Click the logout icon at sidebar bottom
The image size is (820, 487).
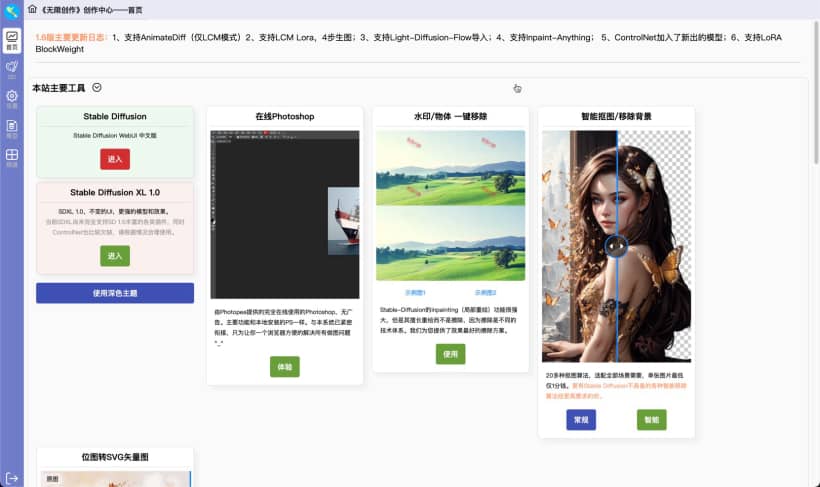pos(12,478)
